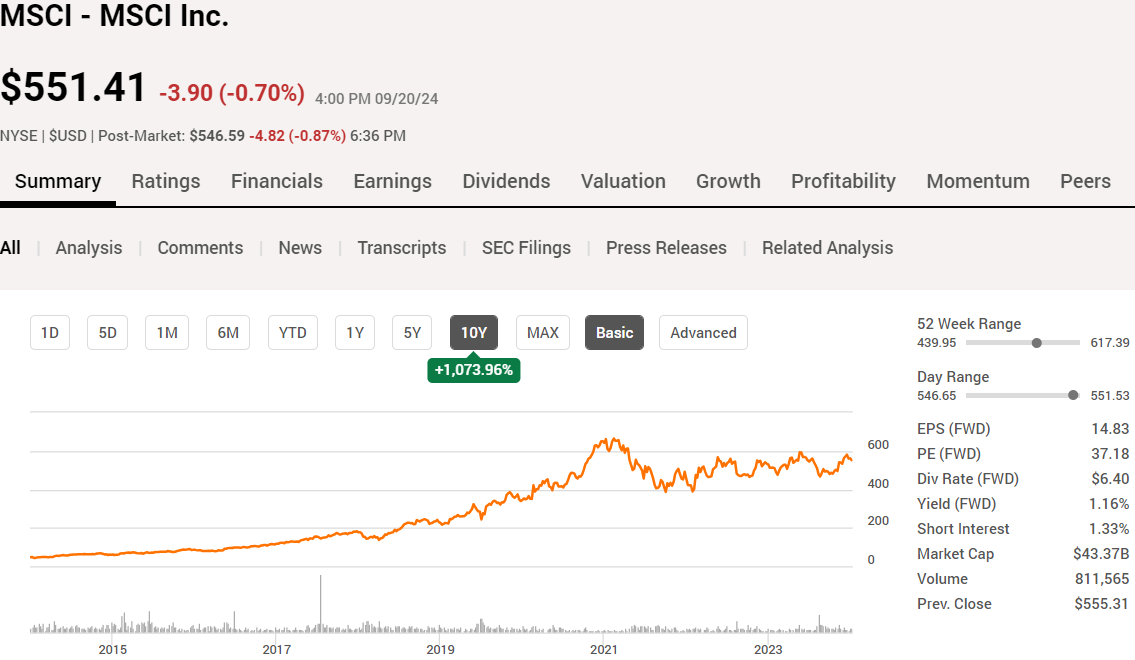The height and width of the screenshot is (660, 1135).
Task: Open Related Analysis
Action: tap(827, 248)
